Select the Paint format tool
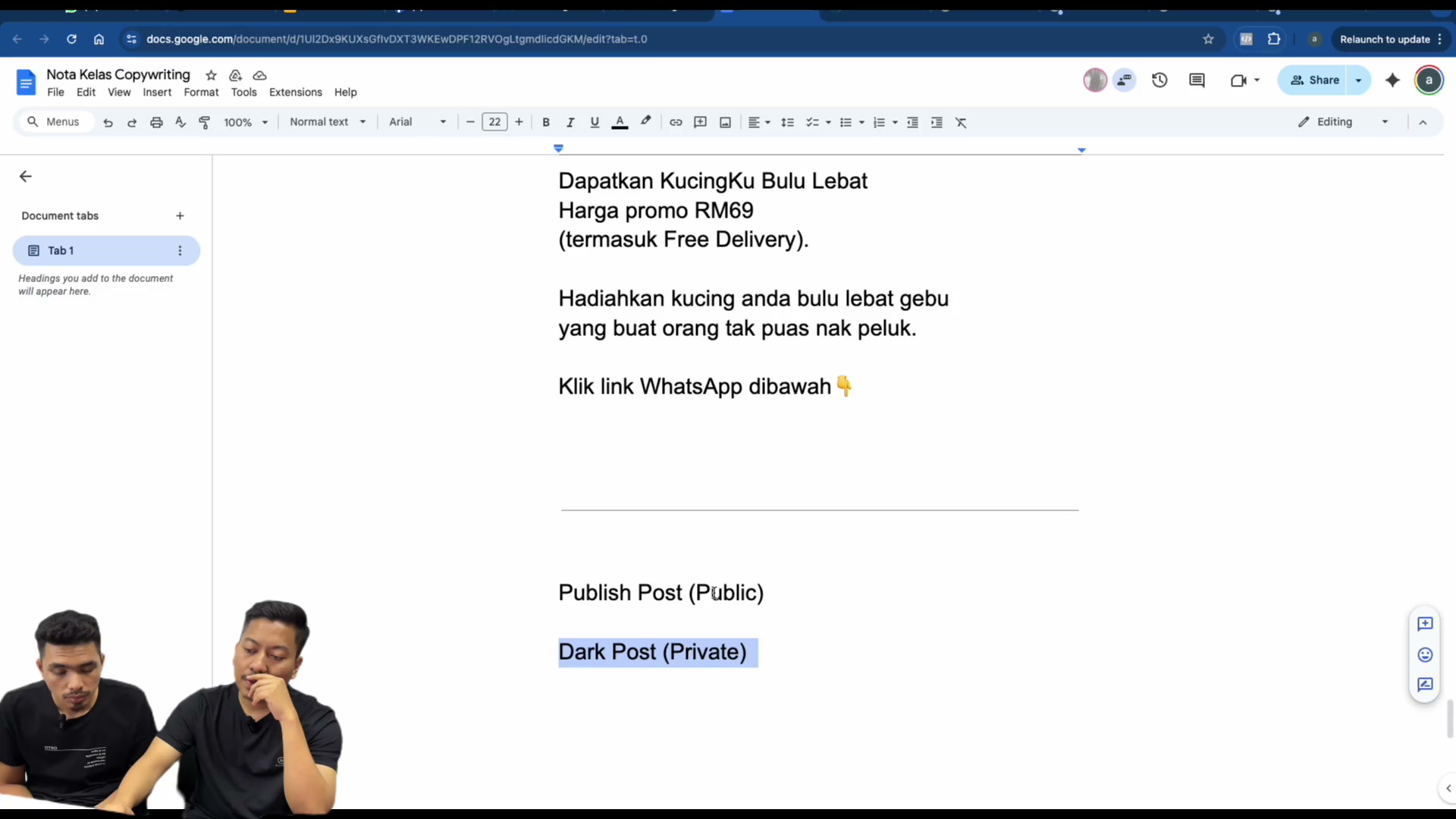 [204, 122]
